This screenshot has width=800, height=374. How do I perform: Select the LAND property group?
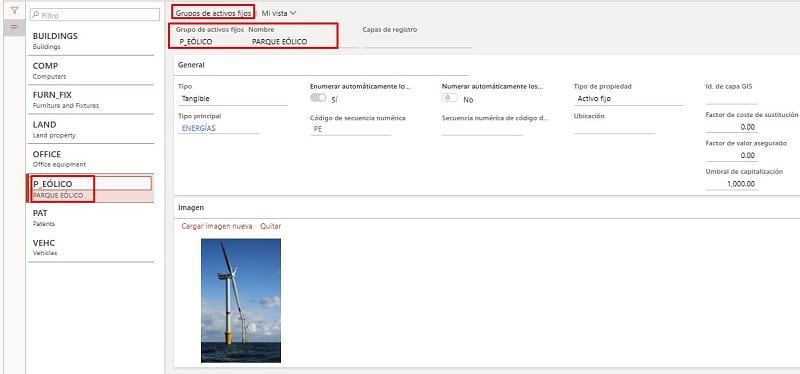[91, 129]
